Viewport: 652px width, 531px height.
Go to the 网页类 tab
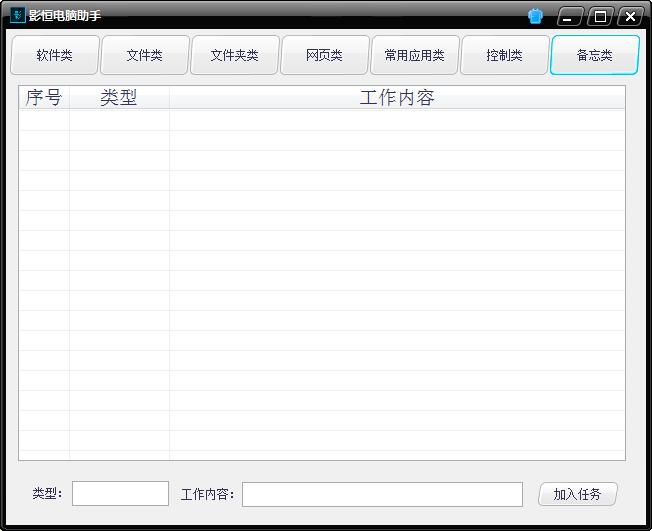pyautogui.click(x=325, y=55)
